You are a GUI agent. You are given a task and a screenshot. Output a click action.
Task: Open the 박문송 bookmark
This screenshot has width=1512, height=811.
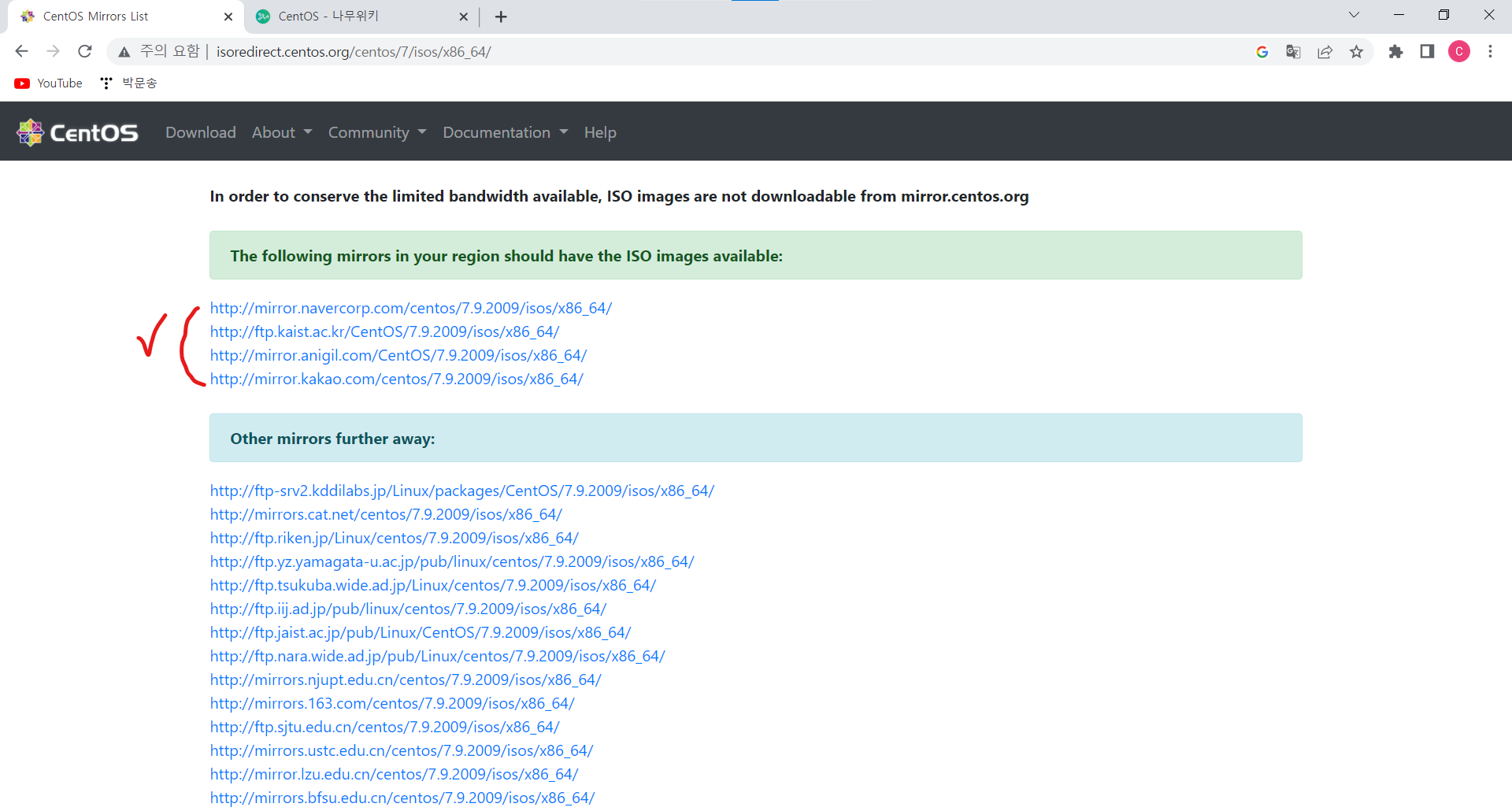(129, 83)
